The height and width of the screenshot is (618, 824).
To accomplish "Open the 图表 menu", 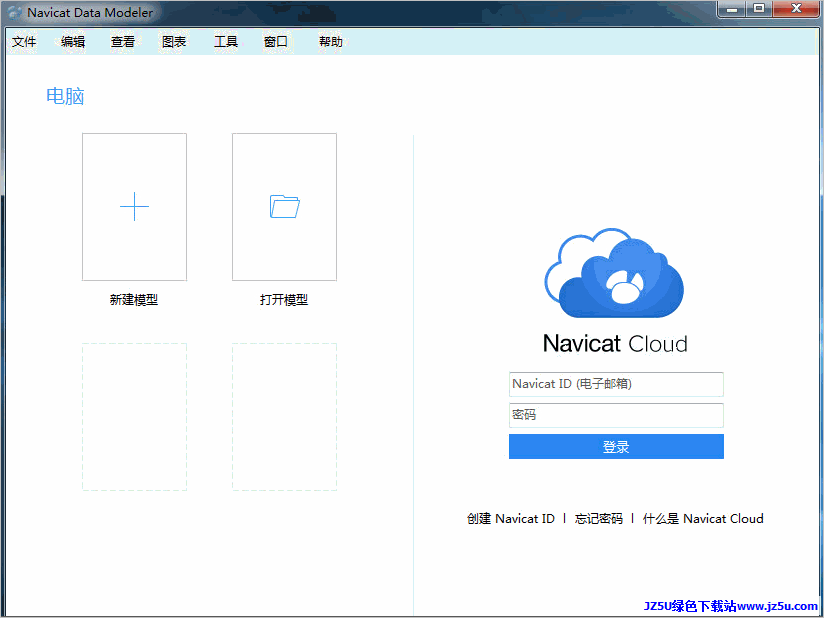I will (x=174, y=42).
